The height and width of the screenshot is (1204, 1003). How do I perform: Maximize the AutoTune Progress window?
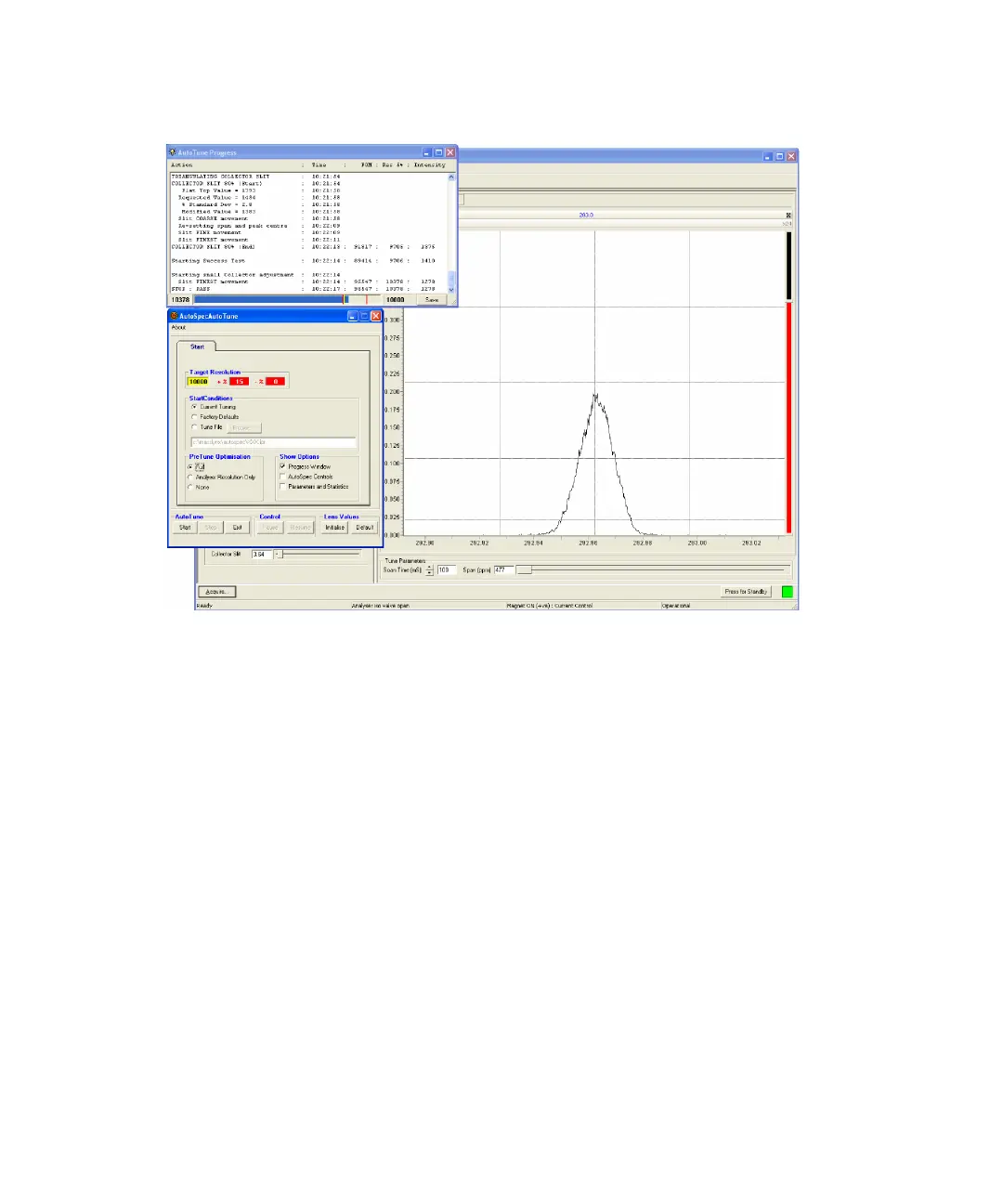(438, 152)
